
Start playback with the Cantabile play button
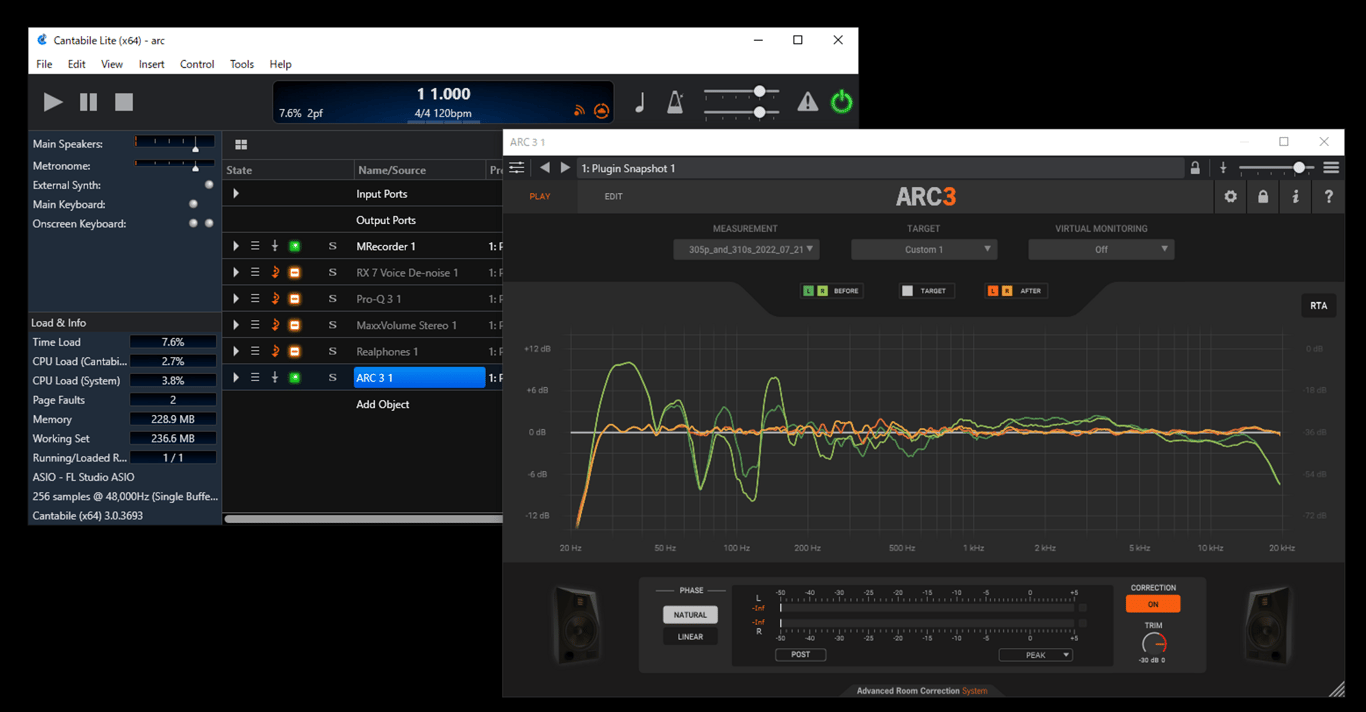pyautogui.click(x=53, y=102)
